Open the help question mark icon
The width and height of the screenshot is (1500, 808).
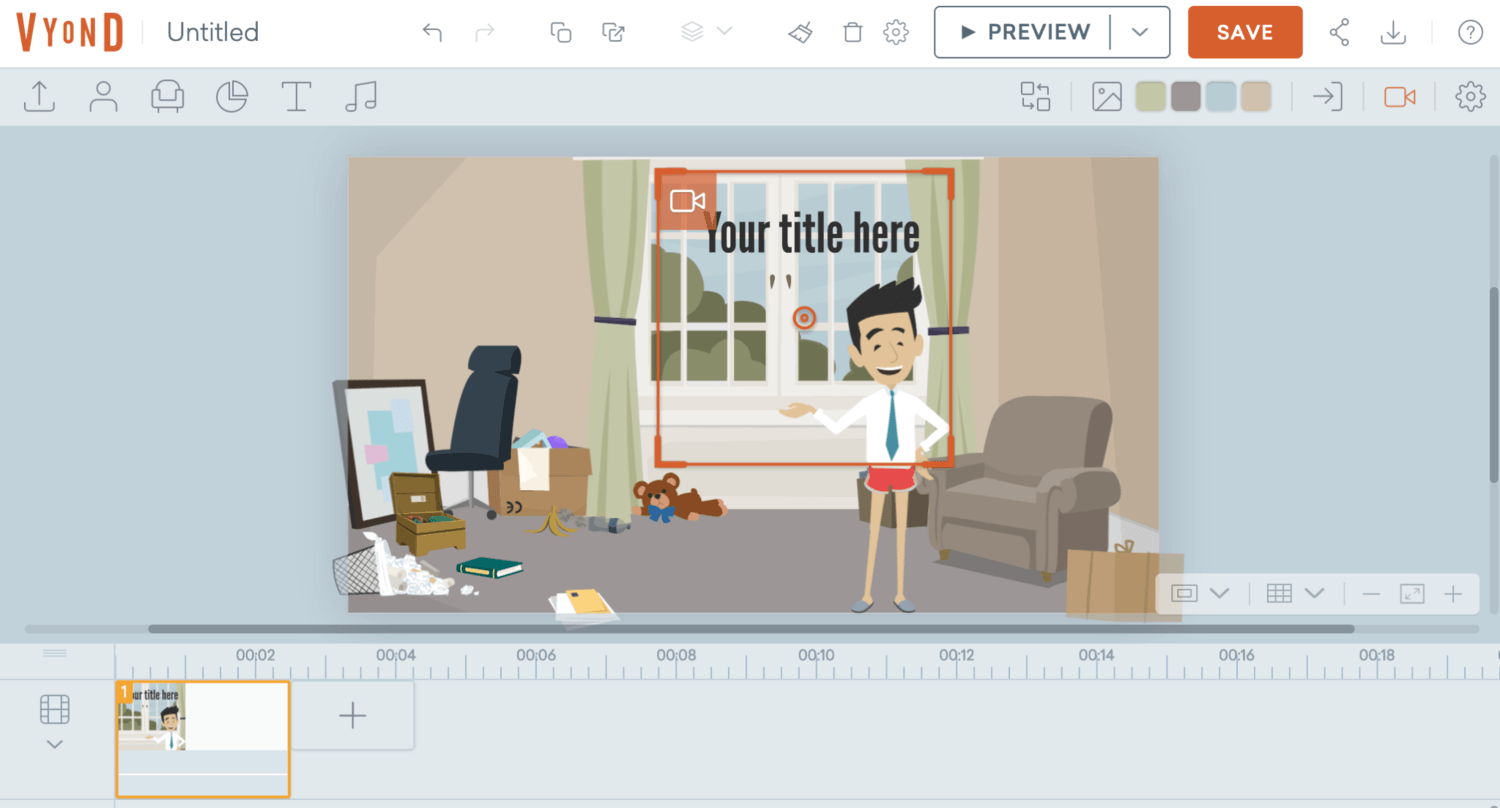point(1470,32)
